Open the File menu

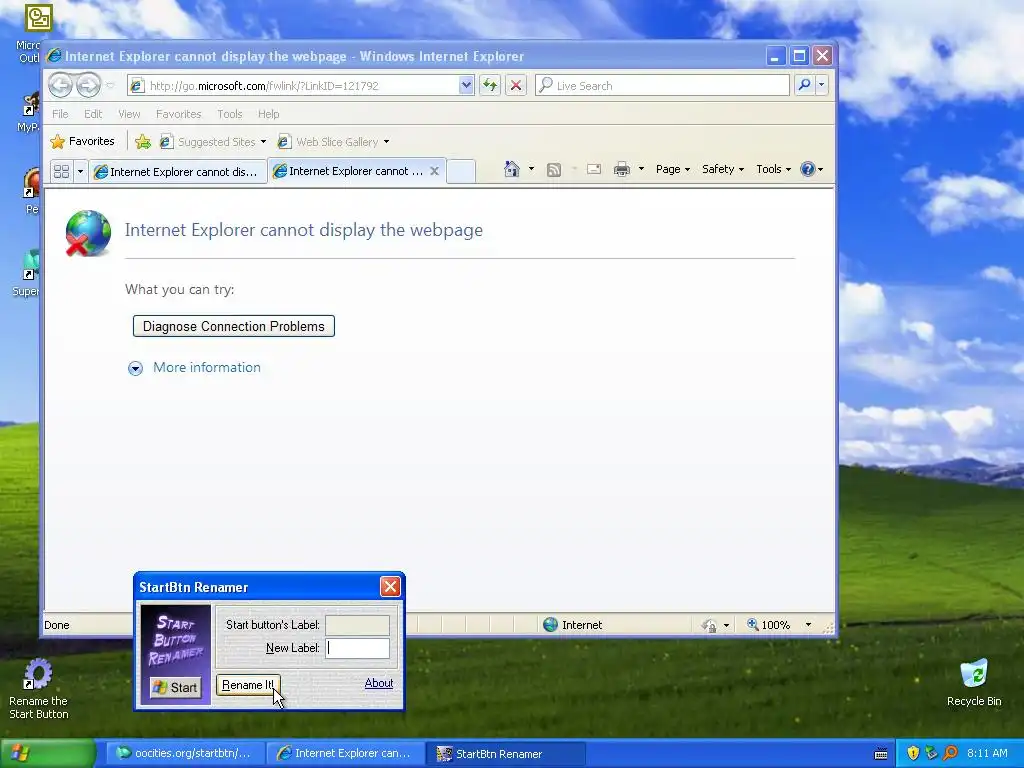(x=60, y=114)
